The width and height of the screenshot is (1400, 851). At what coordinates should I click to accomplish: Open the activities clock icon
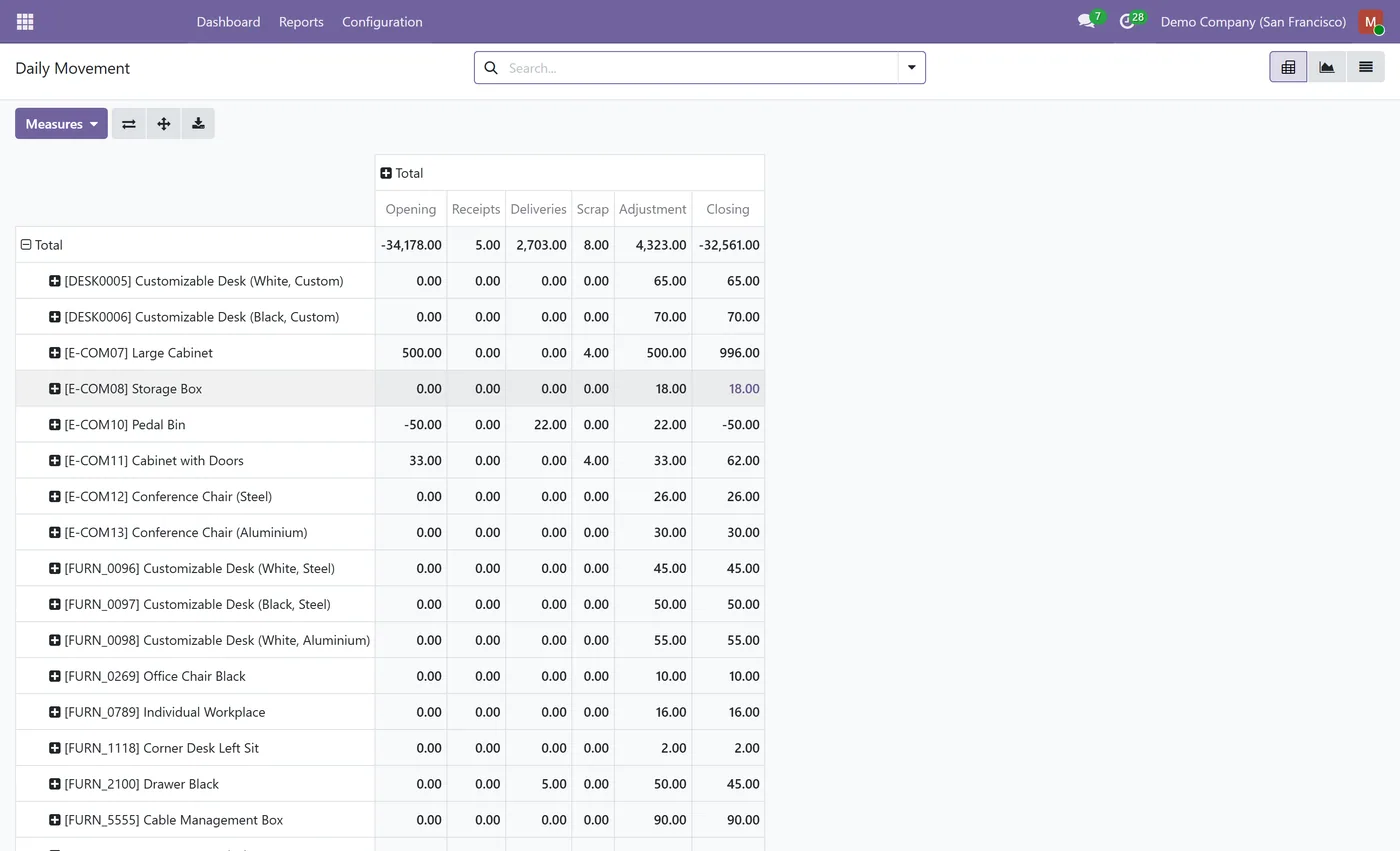click(x=1128, y=21)
